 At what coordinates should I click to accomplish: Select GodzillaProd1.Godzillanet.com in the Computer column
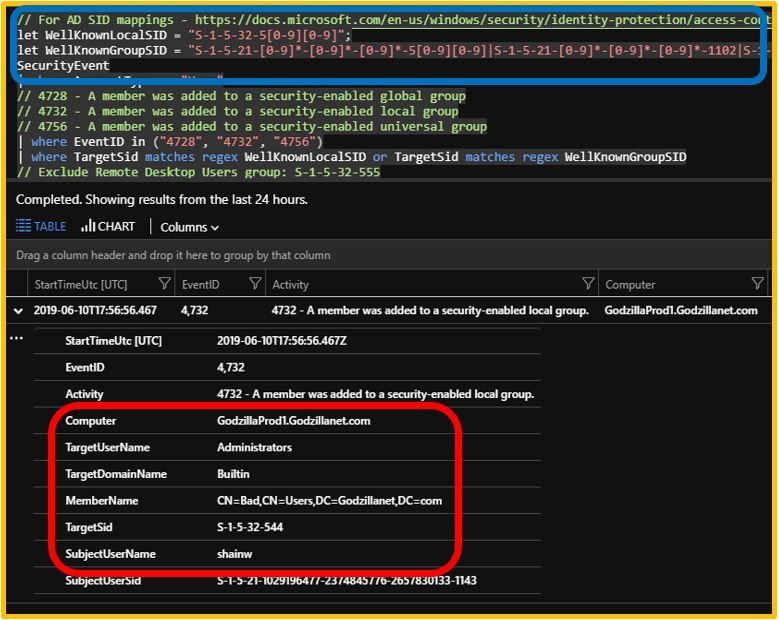[681, 310]
